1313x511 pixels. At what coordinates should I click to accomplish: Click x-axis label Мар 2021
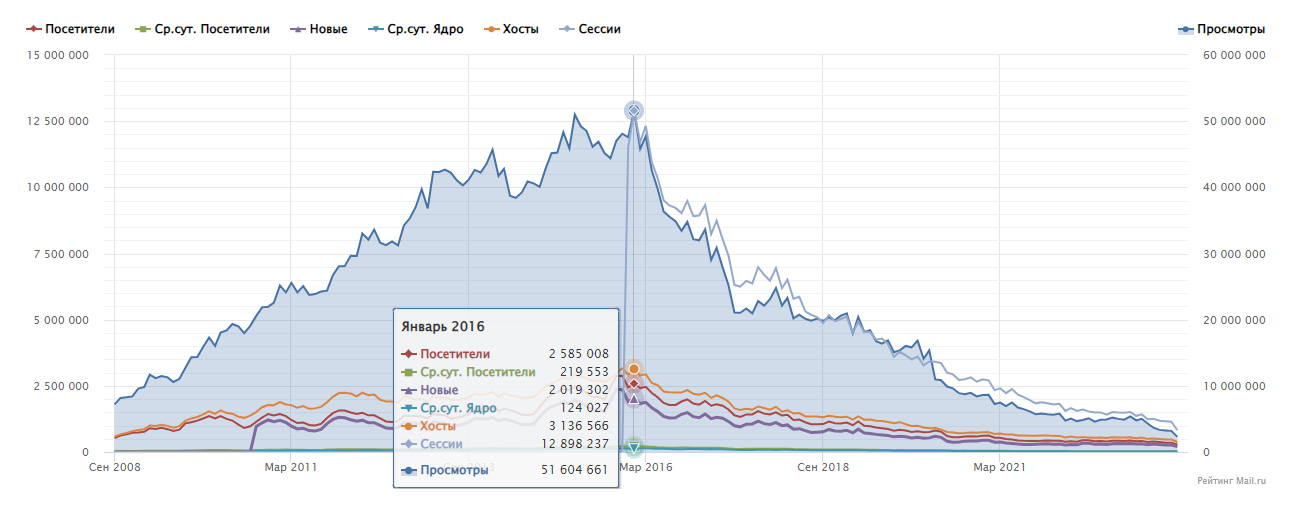(x=999, y=466)
